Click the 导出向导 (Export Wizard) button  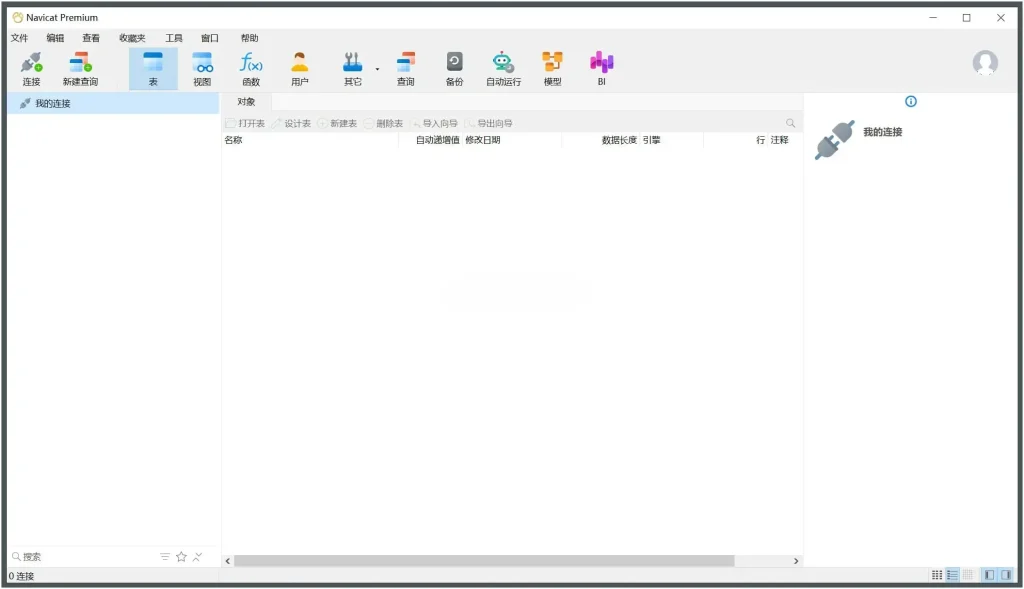point(489,123)
